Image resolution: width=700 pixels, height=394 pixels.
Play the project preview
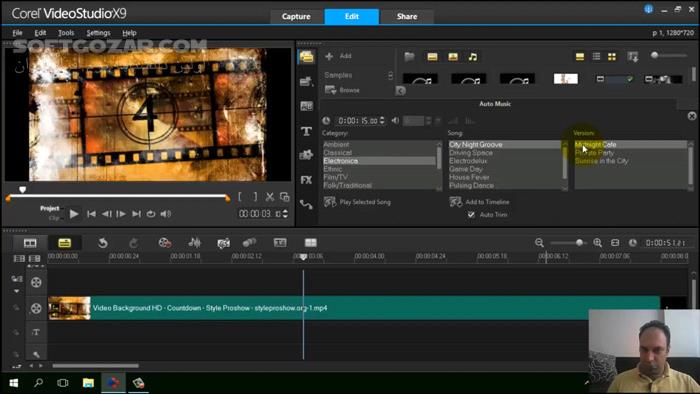click(74, 214)
